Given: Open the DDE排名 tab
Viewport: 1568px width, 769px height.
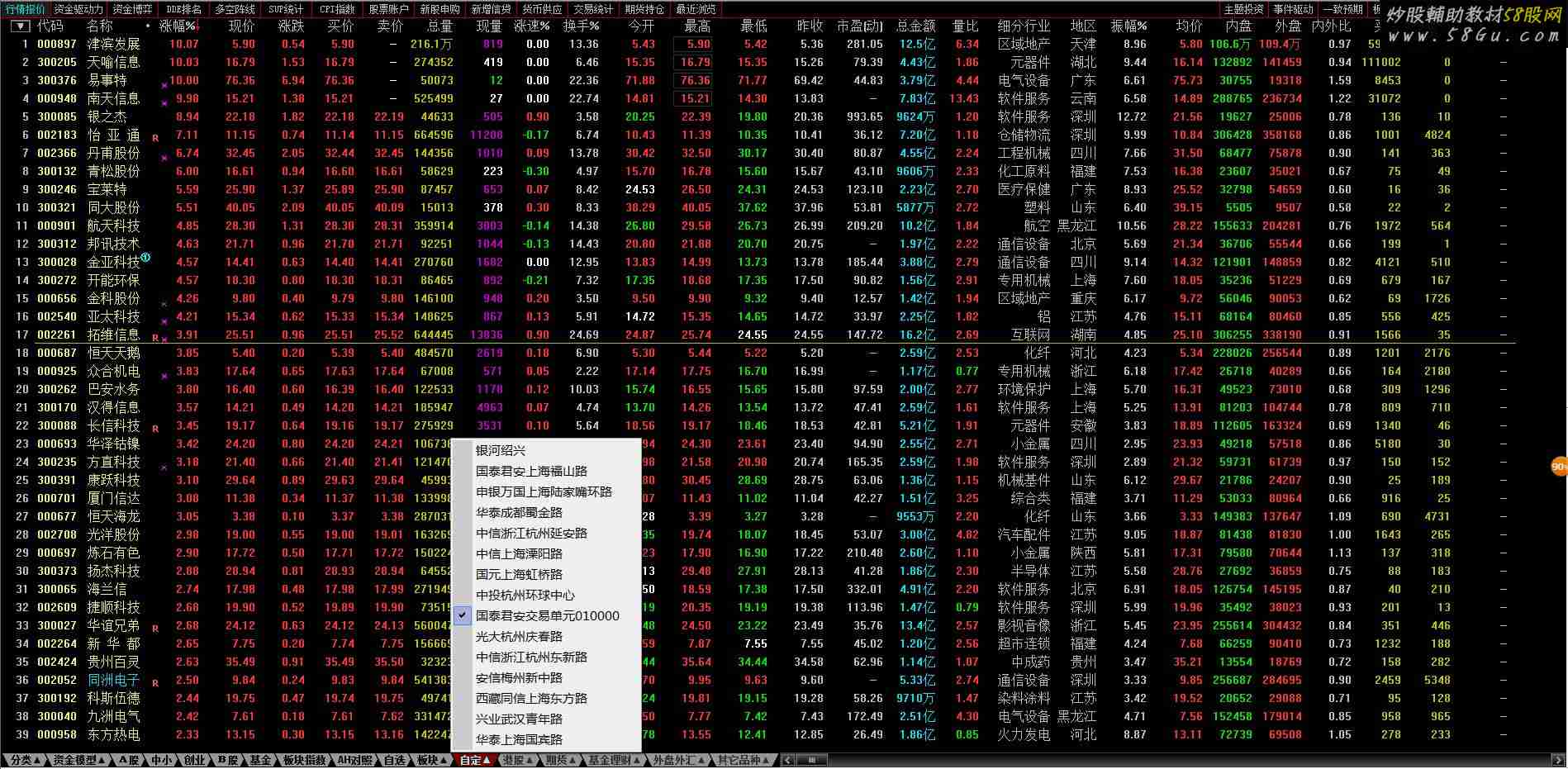Looking at the screenshot, I should pyautogui.click(x=183, y=9).
